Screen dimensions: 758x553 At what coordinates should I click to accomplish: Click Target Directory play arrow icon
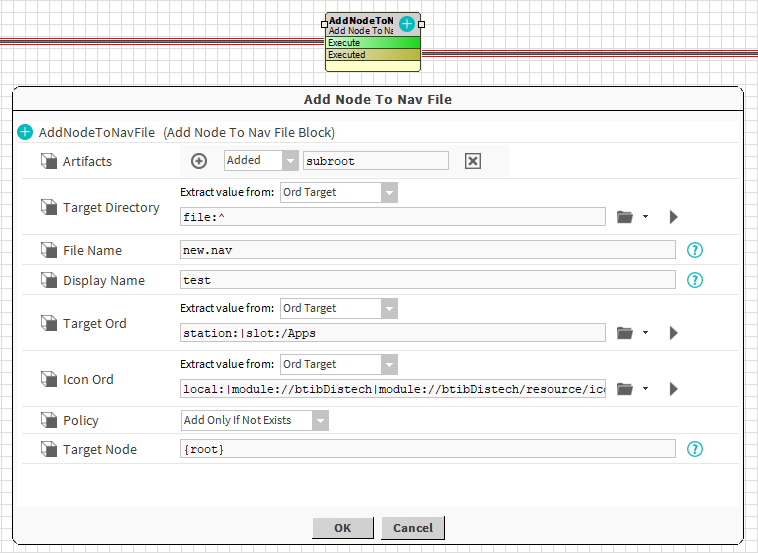point(673,217)
